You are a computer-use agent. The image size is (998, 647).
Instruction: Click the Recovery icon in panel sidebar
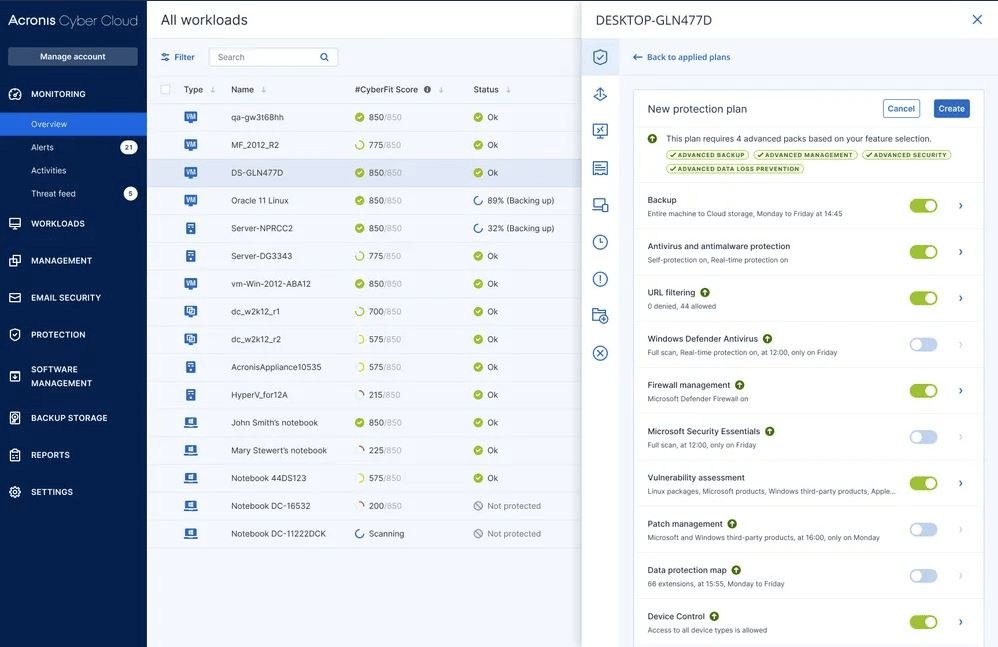coord(600,94)
